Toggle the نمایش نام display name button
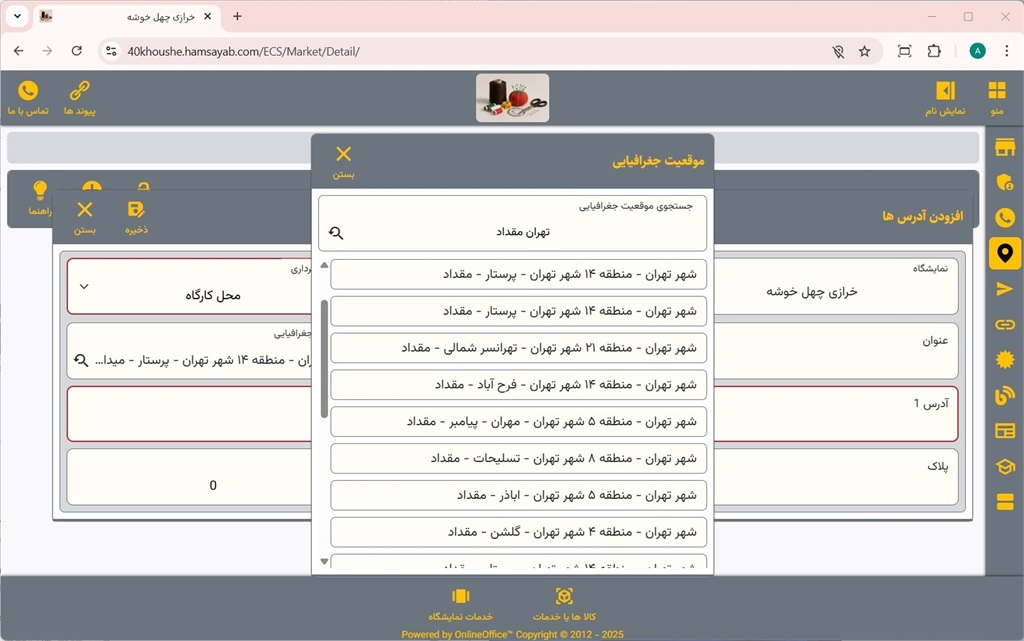Screen dimensions: 1024x641 pos(945,98)
